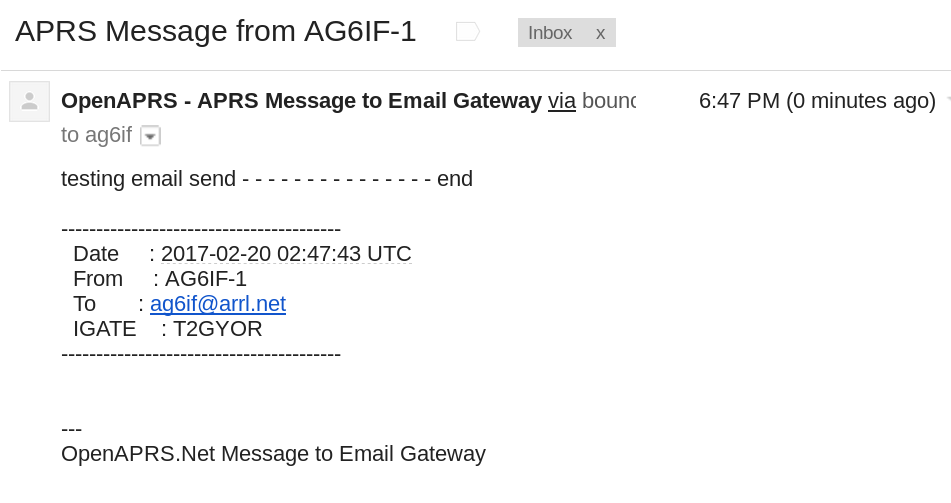Click the sender's avatar icon
Viewport: 951px width, 503px height.
pos(29,101)
